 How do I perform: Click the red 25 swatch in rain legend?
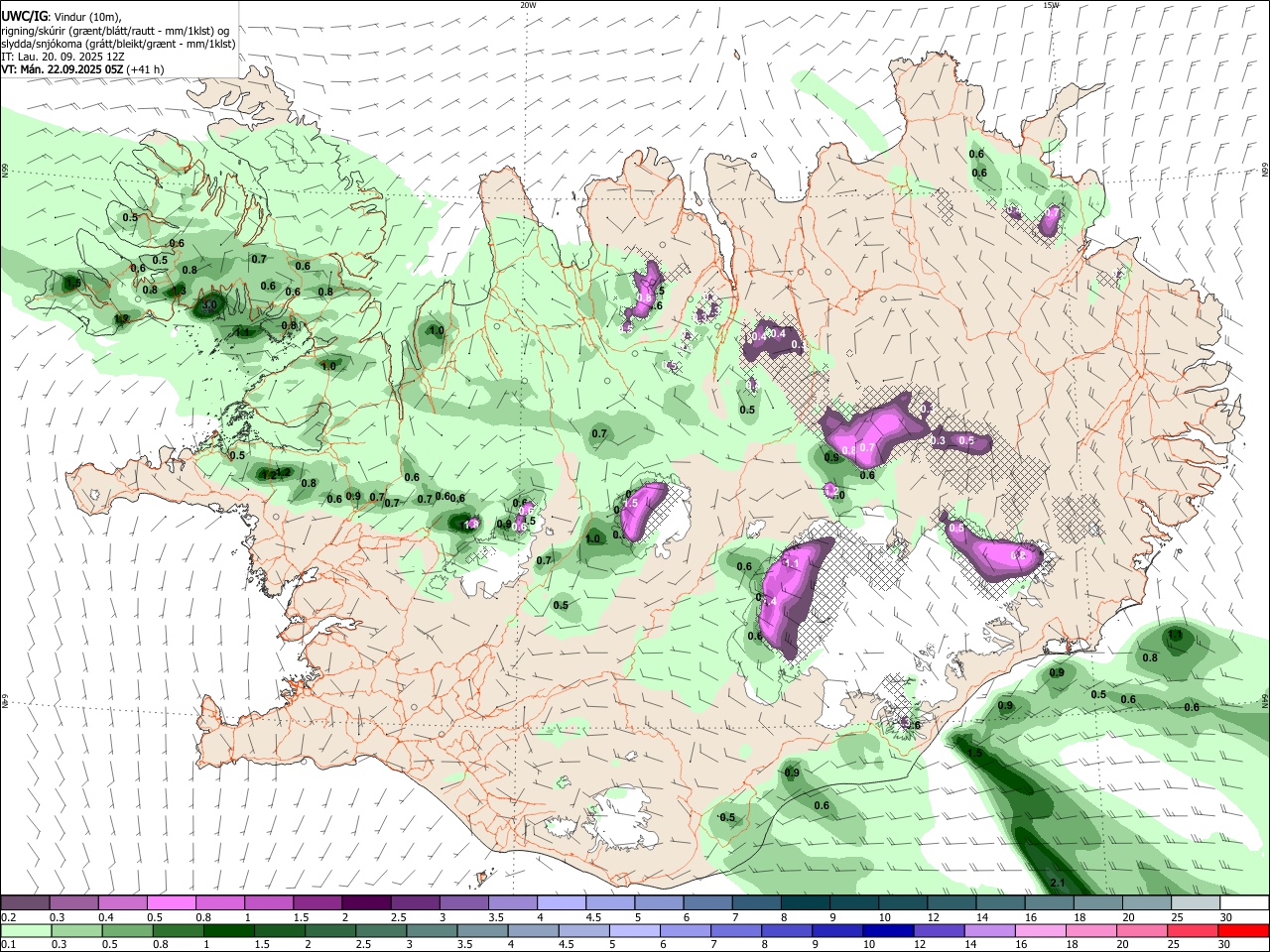pyautogui.click(x=1193, y=930)
